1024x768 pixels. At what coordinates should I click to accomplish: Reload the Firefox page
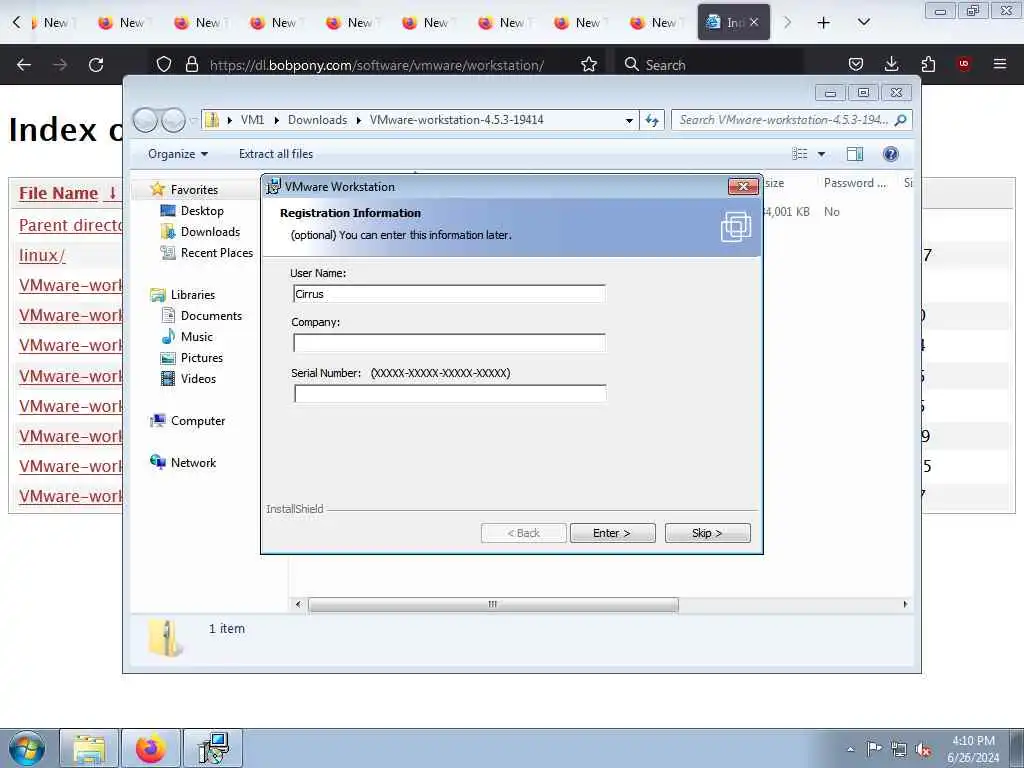click(96, 65)
